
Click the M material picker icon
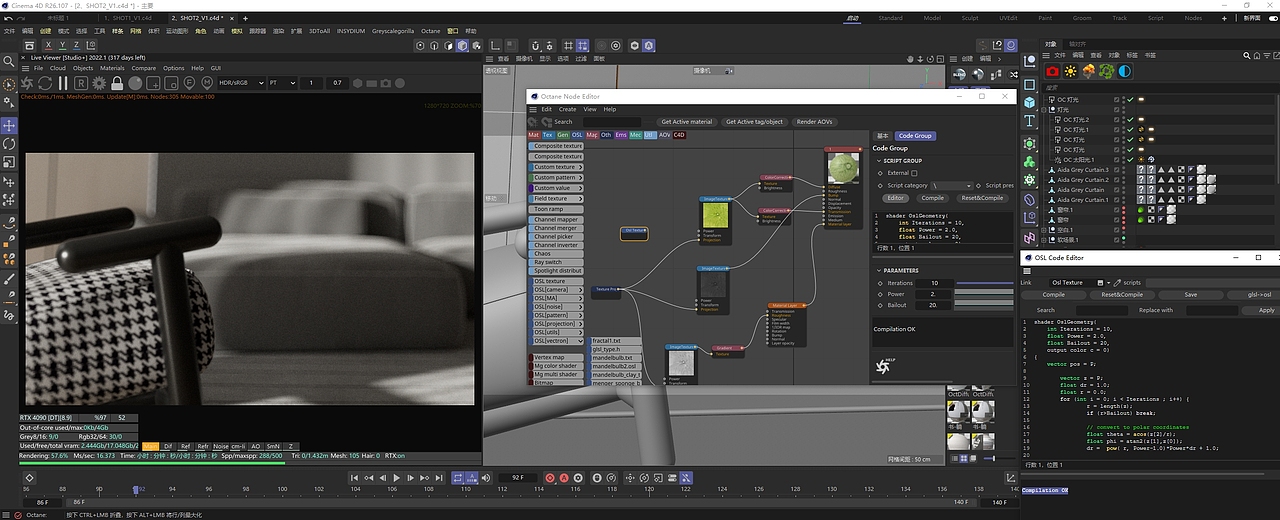pos(207,83)
